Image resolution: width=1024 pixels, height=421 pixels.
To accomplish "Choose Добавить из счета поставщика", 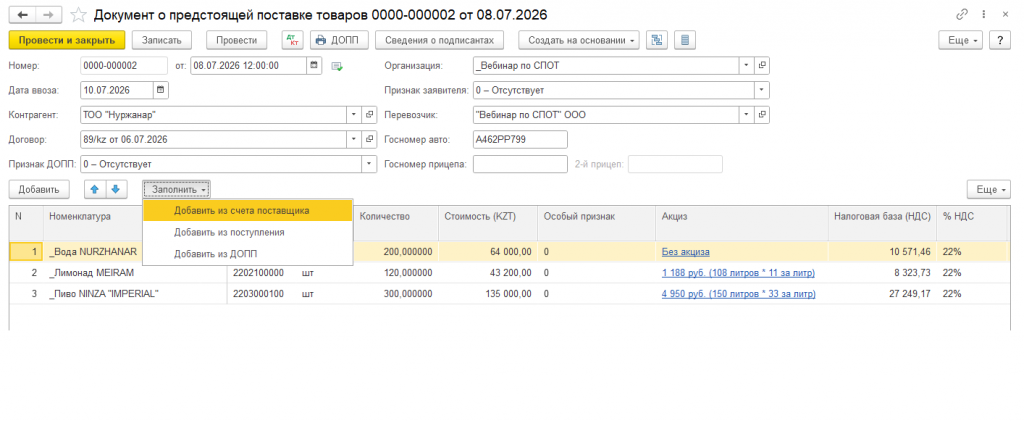I will click(x=248, y=211).
